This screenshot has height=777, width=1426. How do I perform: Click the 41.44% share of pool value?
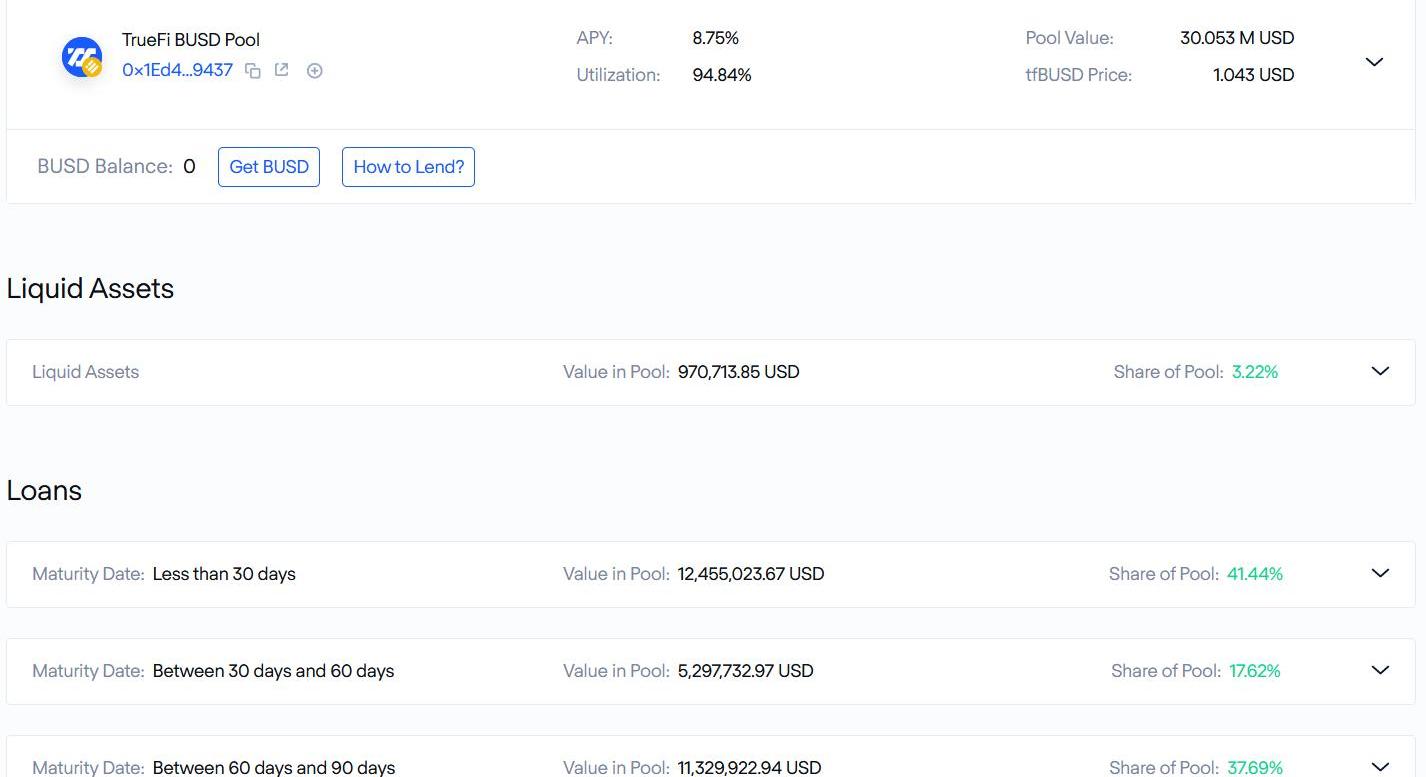click(1254, 574)
